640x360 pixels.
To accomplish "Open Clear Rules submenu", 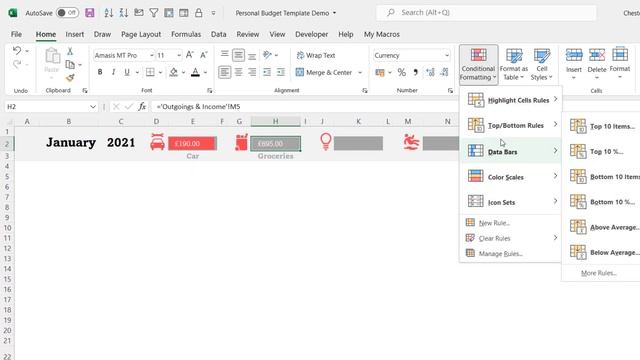I will tap(512, 238).
